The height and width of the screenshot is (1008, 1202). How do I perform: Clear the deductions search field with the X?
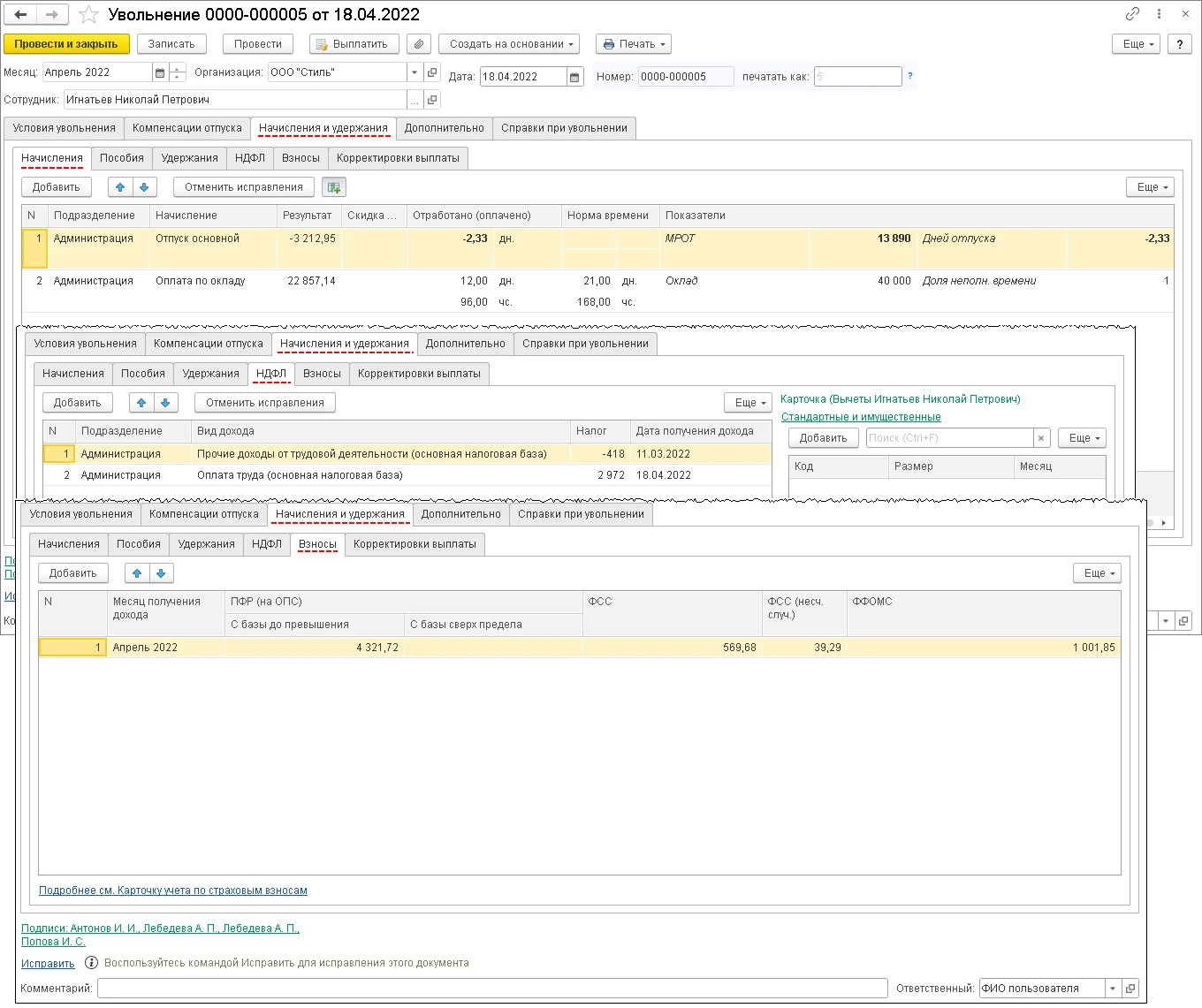pos(1041,438)
